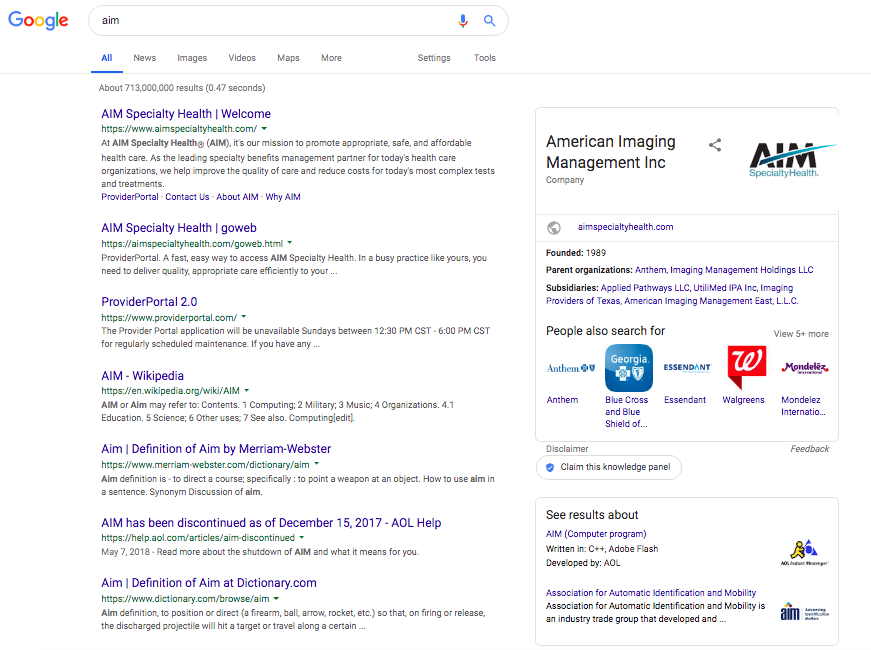Viewport: 871px width, 650px height.
Task: Switch to the News tab
Action: pyautogui.click(x=144, y=58)
